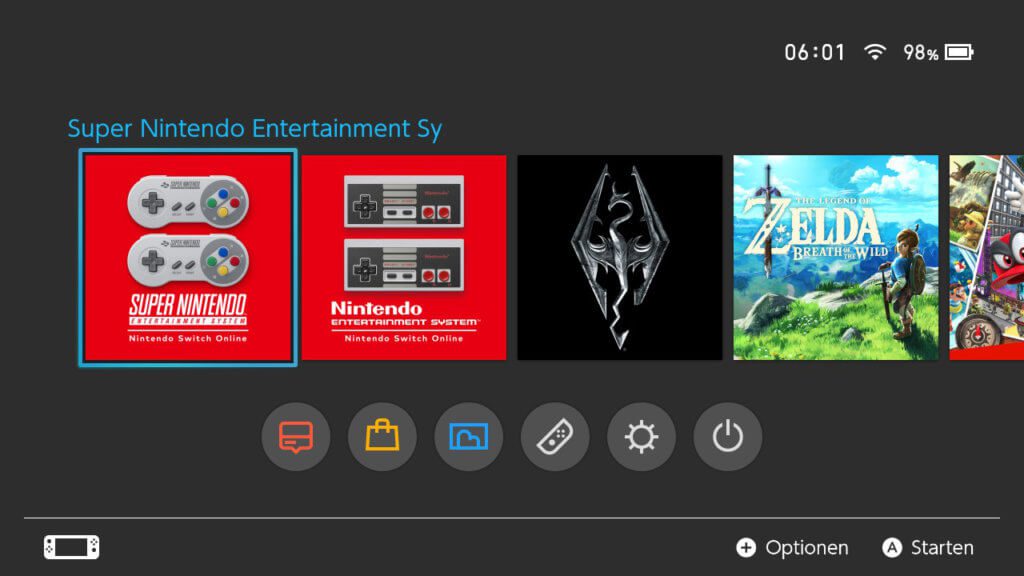The height and width of the screenshot is (576, 1024).
Task: Open the Album icon
Action: point(468,436)
